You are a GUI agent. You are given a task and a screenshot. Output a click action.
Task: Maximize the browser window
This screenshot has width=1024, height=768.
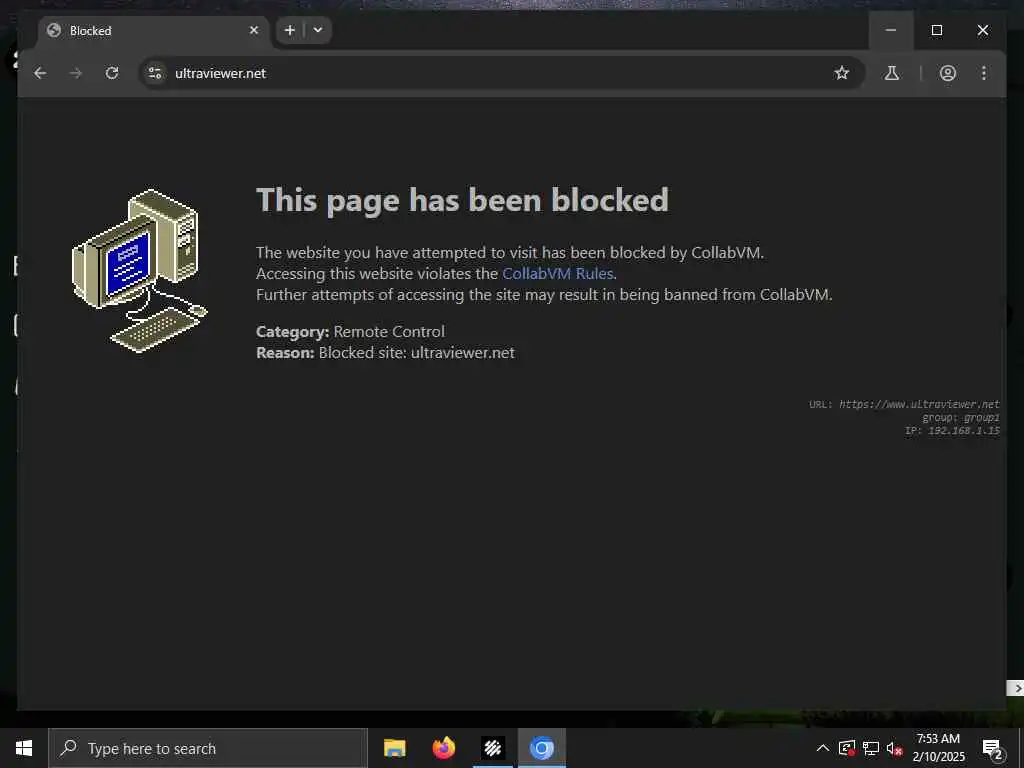(936, 30)
